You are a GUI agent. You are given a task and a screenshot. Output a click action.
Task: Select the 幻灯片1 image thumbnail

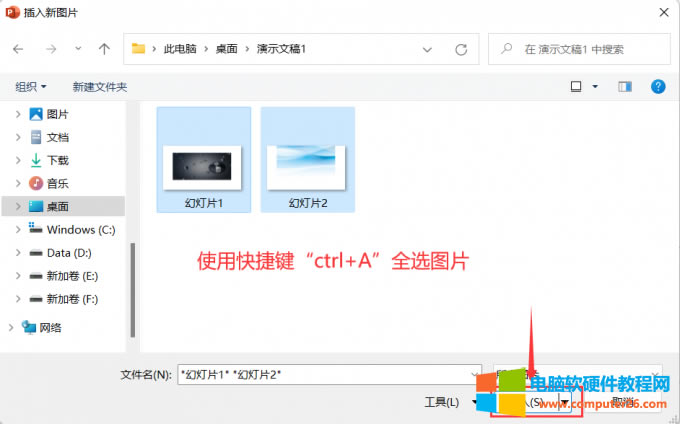pyautogui.click(x=203, y=160)
